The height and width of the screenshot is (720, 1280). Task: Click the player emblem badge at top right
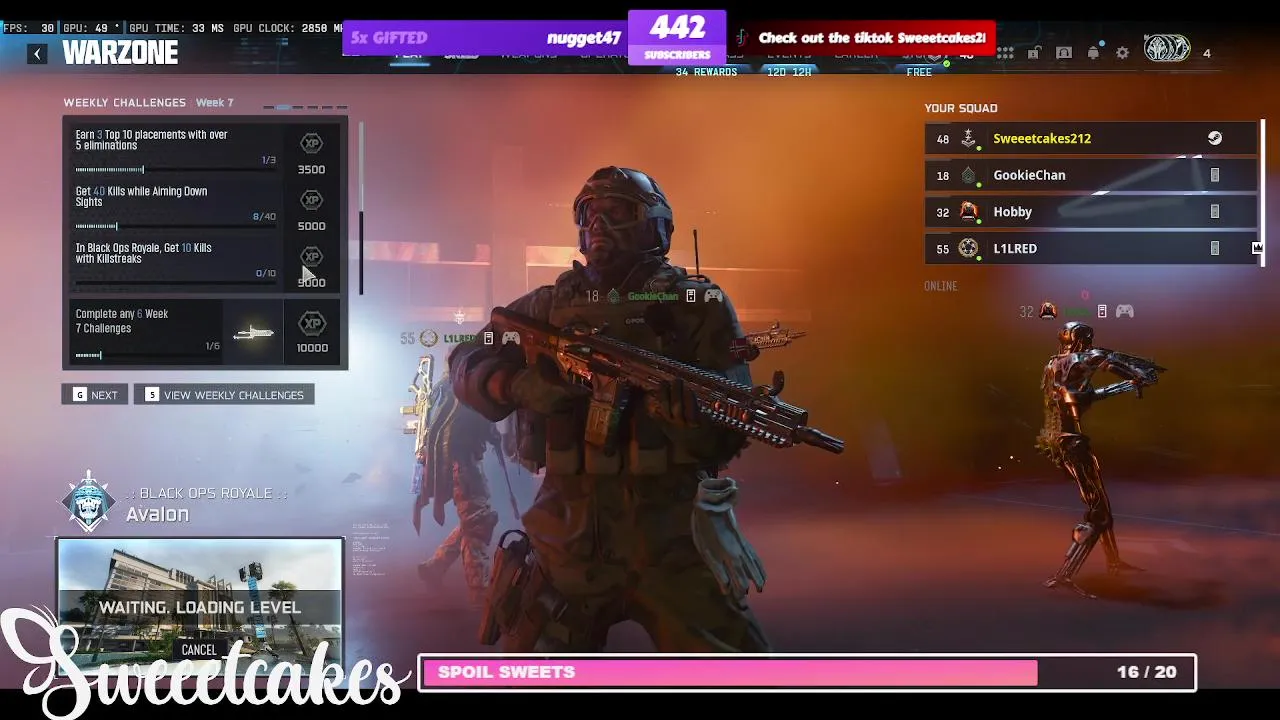[x=1167, y=49]
